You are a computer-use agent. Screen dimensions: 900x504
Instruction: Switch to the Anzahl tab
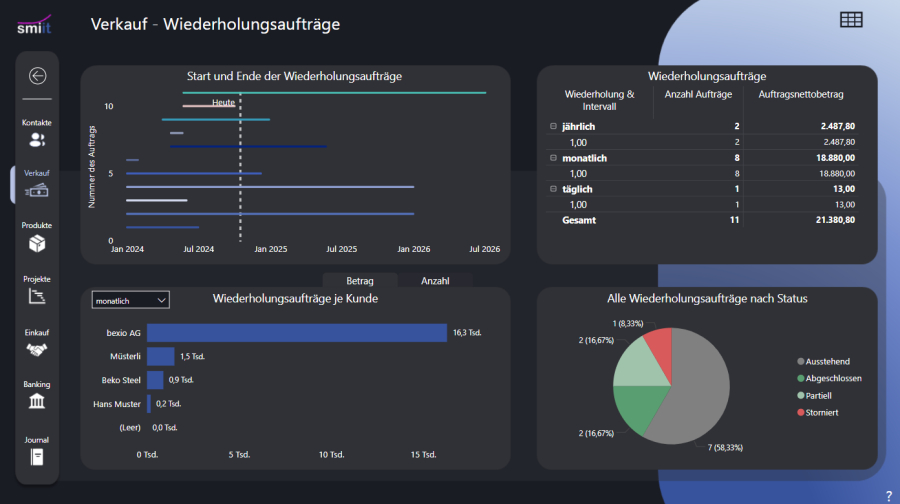point(435,281)
